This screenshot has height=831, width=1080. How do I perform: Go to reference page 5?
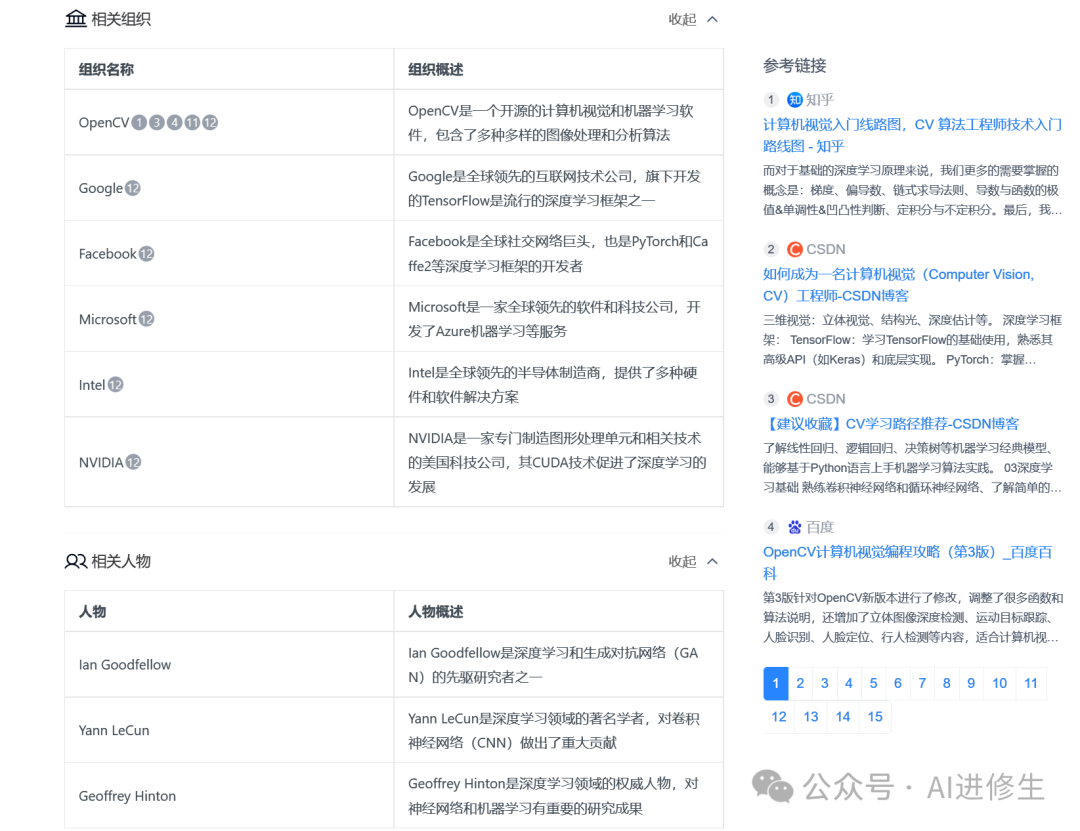point(873,683)
